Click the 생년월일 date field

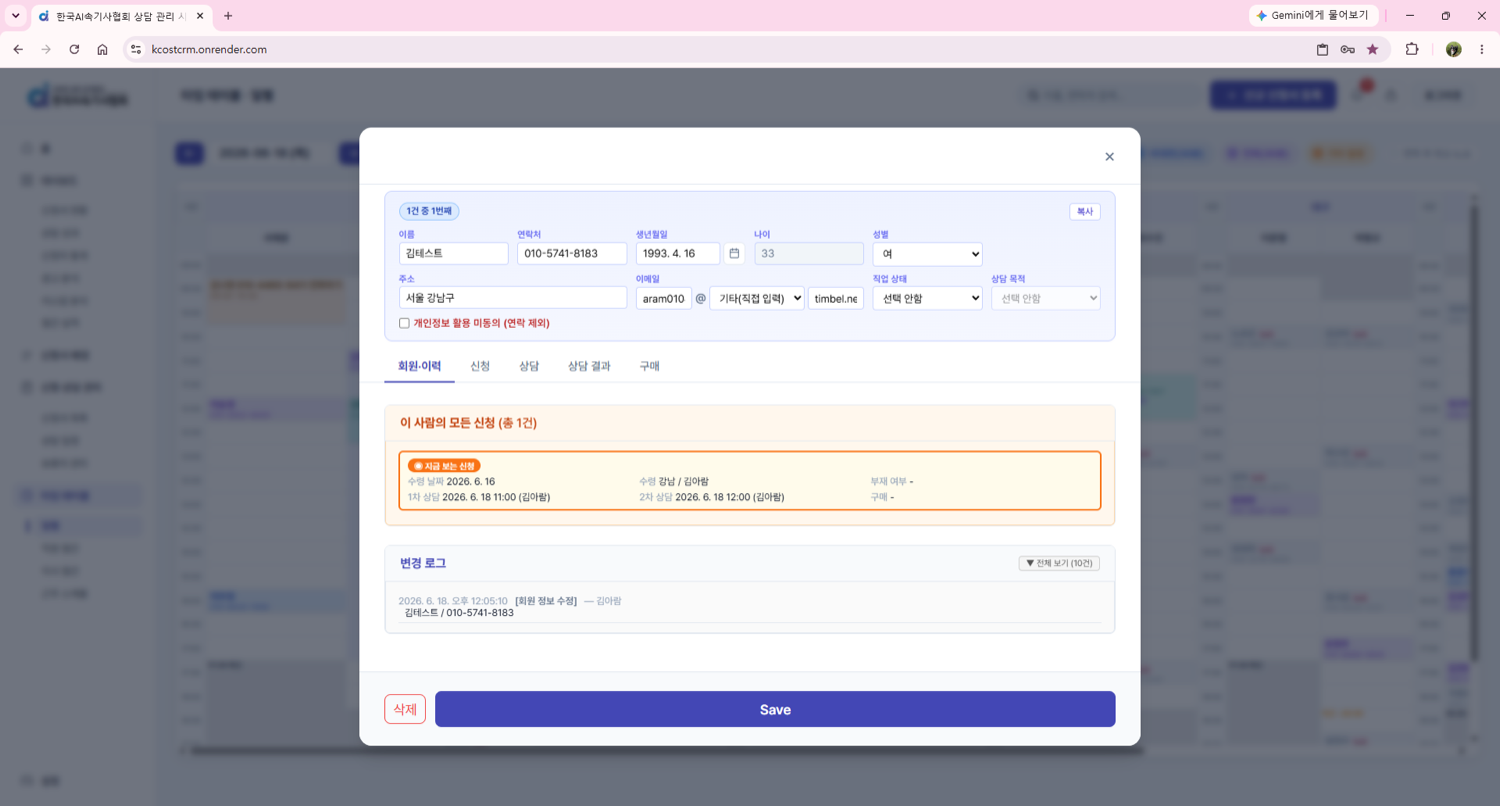click(678, 254)
